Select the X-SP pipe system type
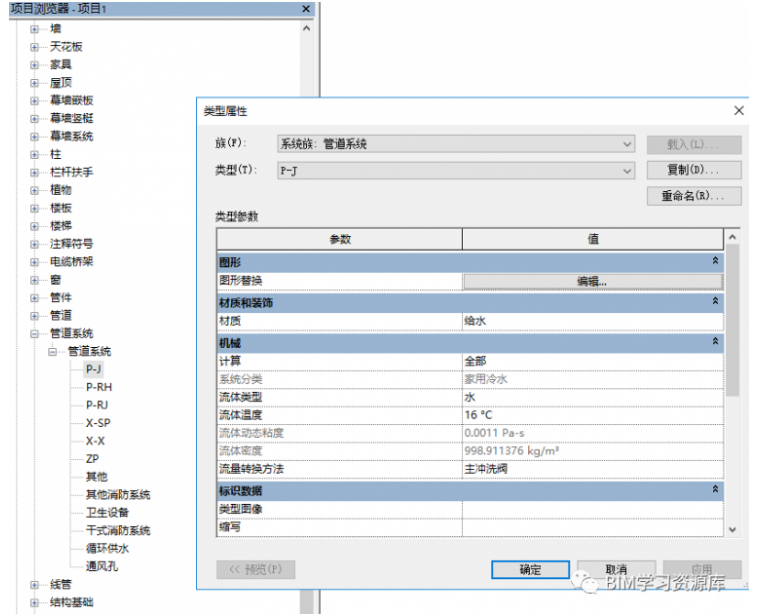The image size is (757, 614). [x=98, y=423]
